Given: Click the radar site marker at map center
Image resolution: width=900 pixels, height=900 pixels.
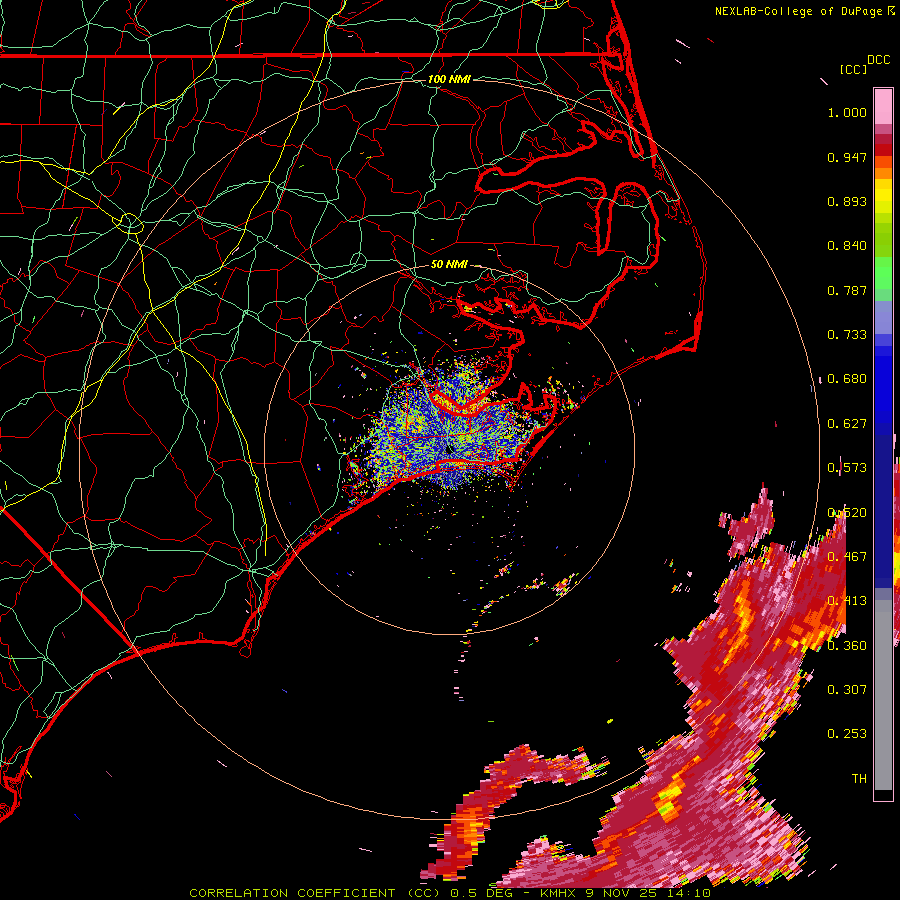Looking at the screenshot, I should point(449,449).
